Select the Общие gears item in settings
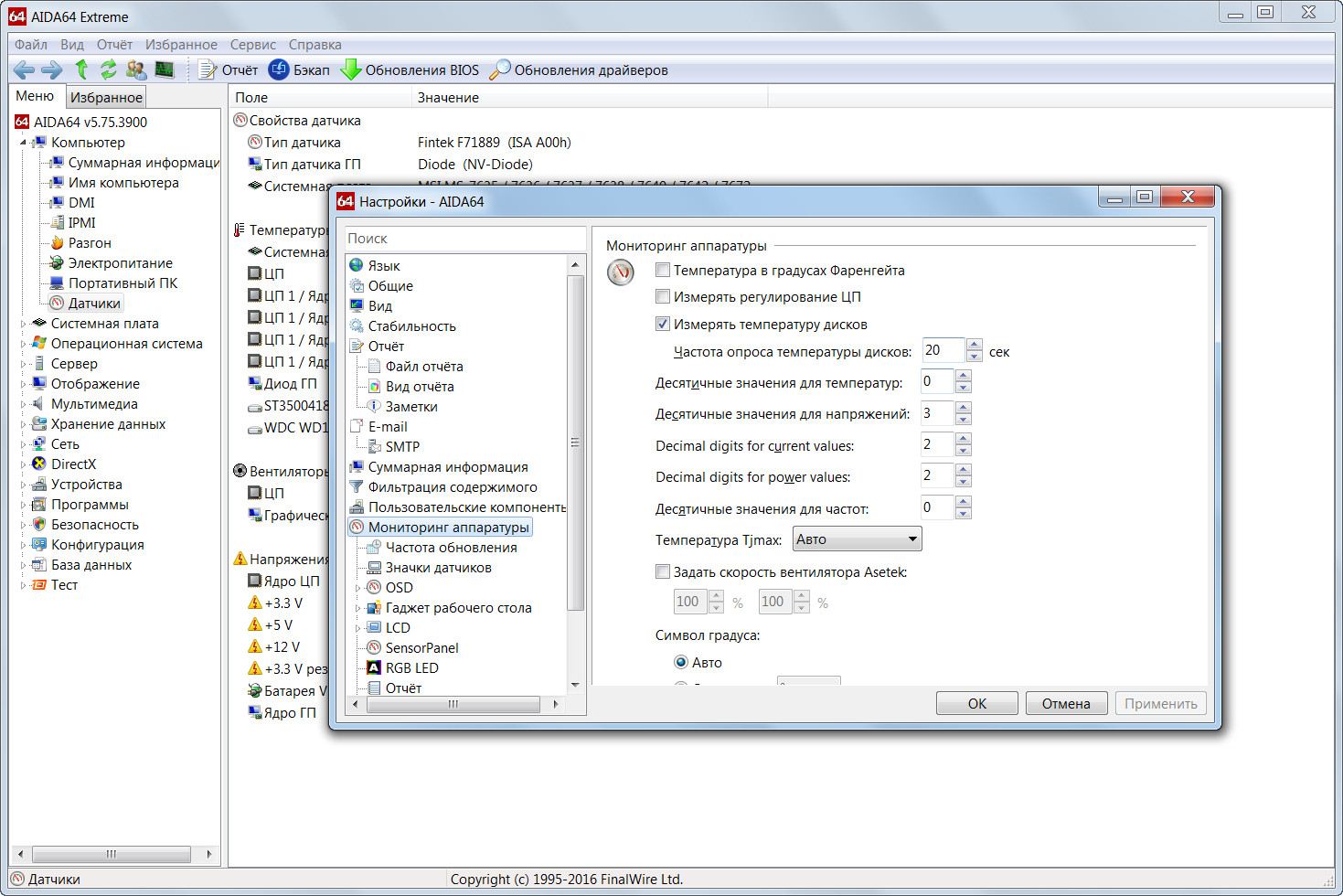This screenshot has height=896, width=1343. pos(380,285)
